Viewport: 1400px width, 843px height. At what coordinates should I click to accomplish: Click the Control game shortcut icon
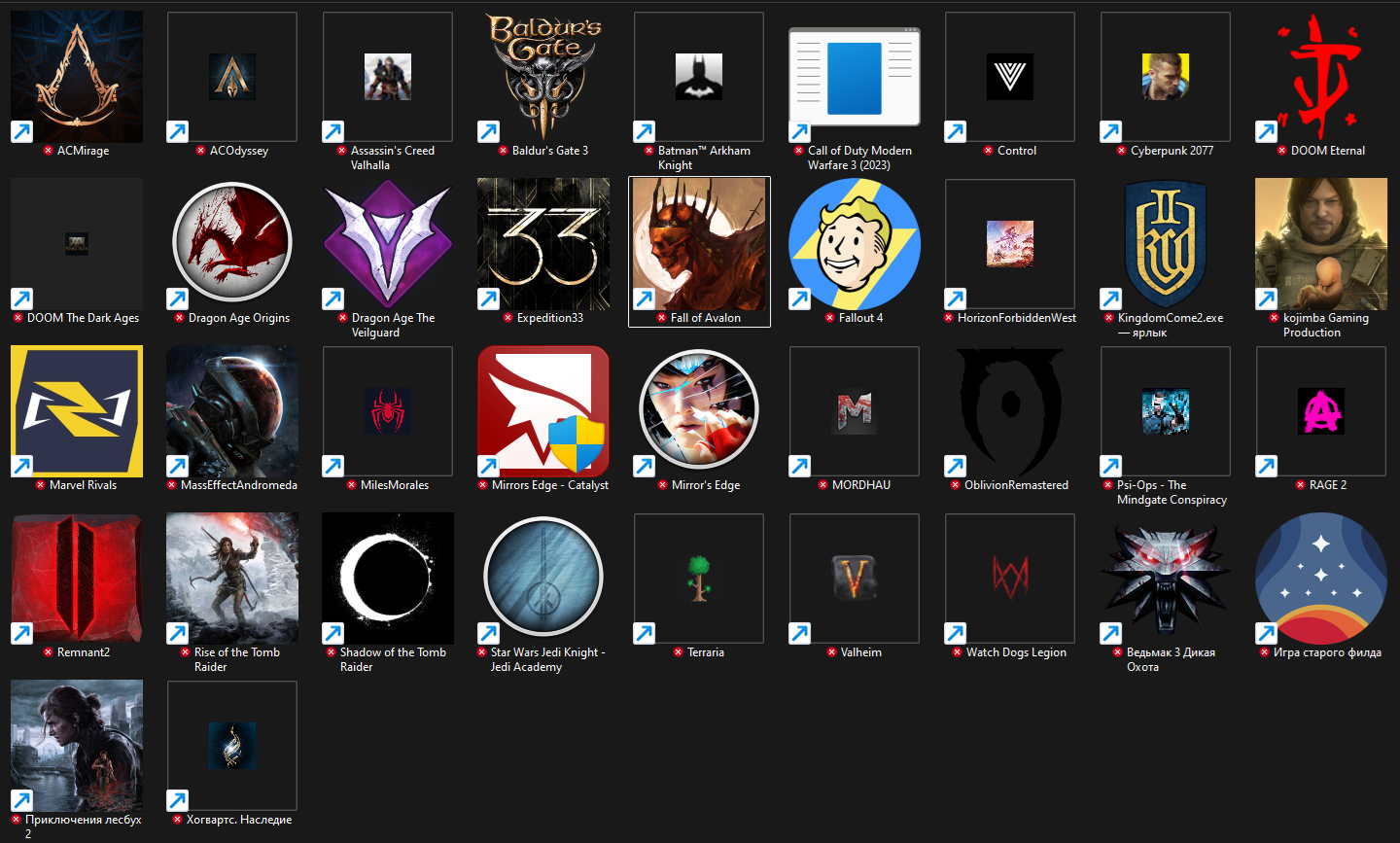tap(1010, 77)
